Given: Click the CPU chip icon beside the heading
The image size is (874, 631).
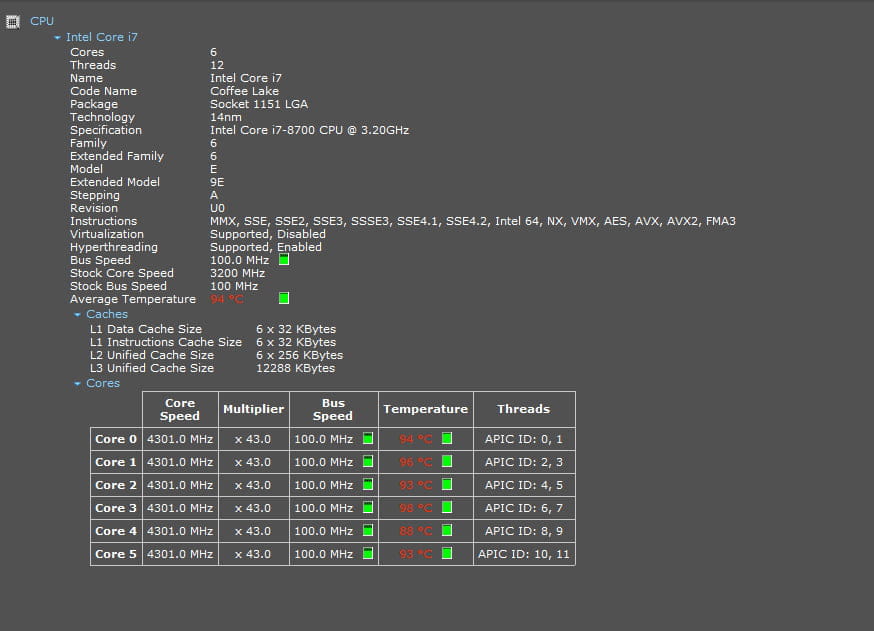Looking at the screenshot, I should pyautogui.click(x=13, y=22).
